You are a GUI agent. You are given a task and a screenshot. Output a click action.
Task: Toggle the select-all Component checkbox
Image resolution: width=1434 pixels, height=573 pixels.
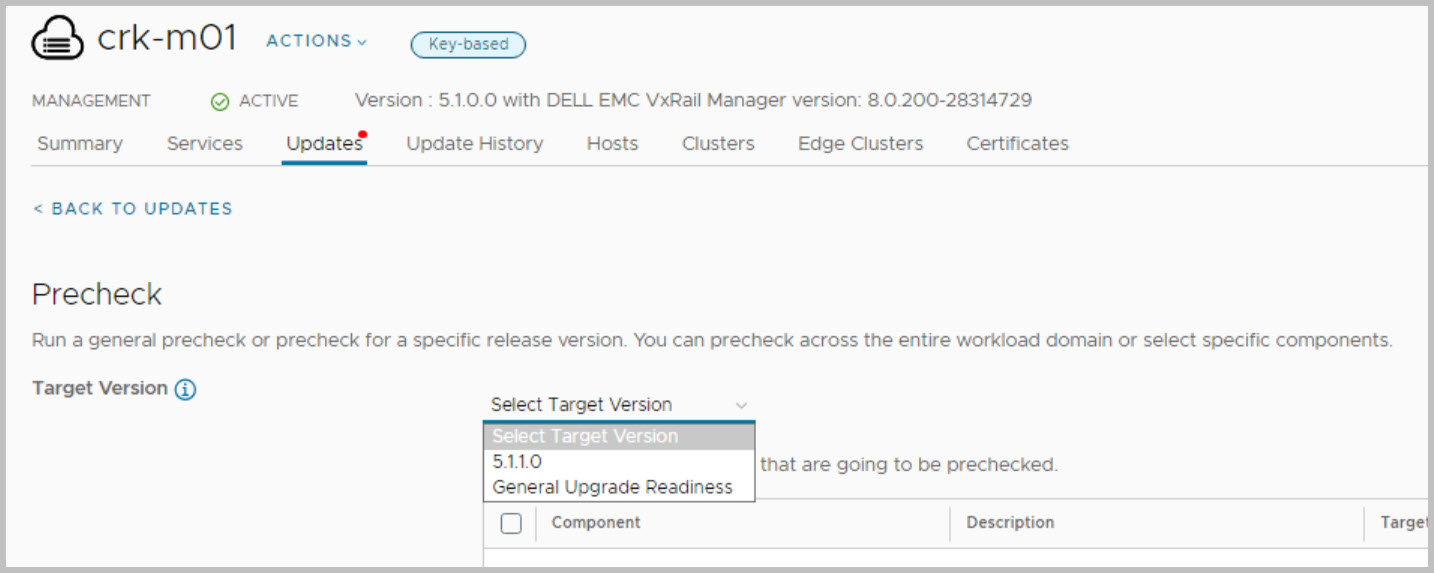(x=511, y=523)
